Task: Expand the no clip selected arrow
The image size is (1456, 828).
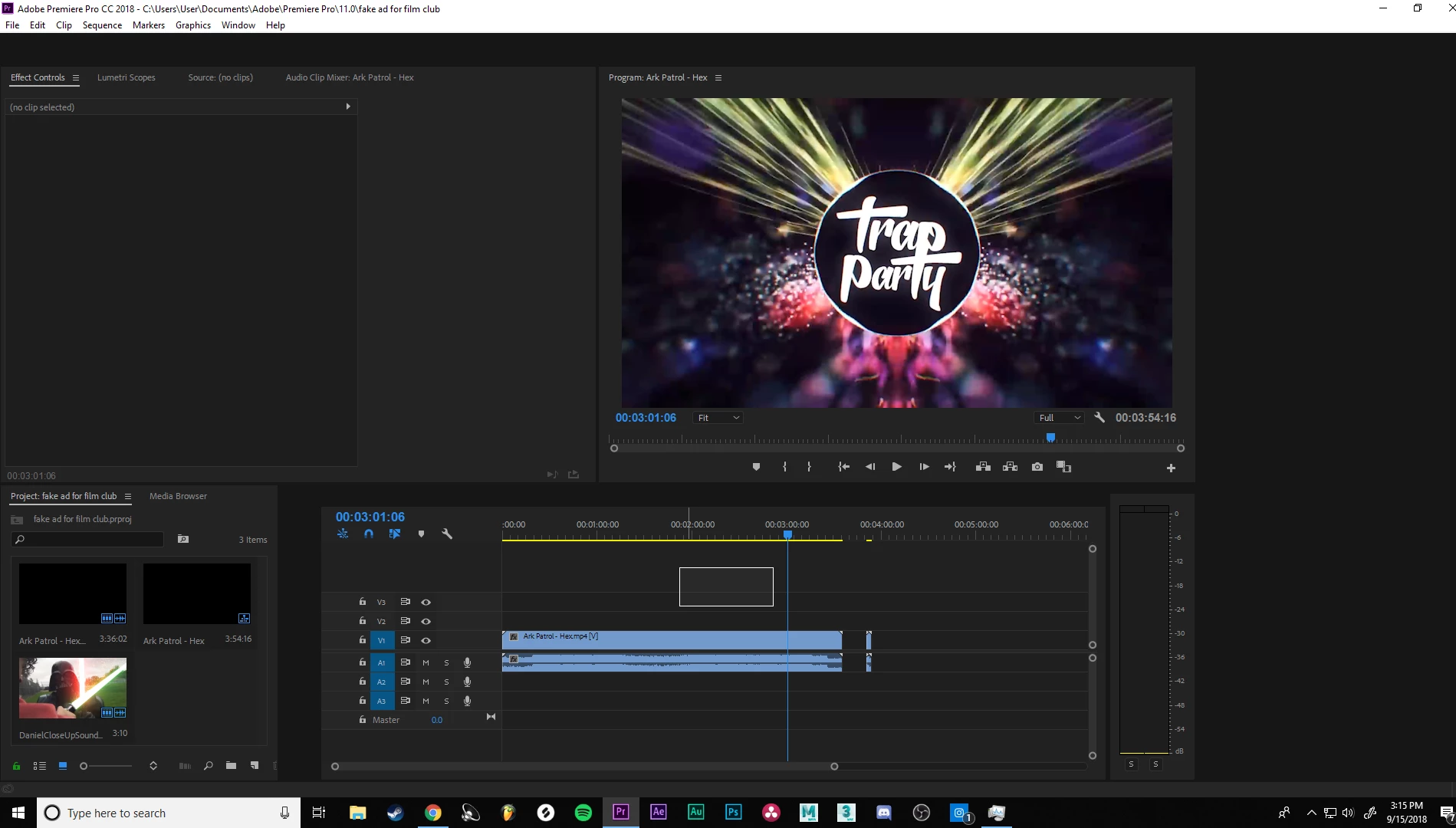Action: 348,107
